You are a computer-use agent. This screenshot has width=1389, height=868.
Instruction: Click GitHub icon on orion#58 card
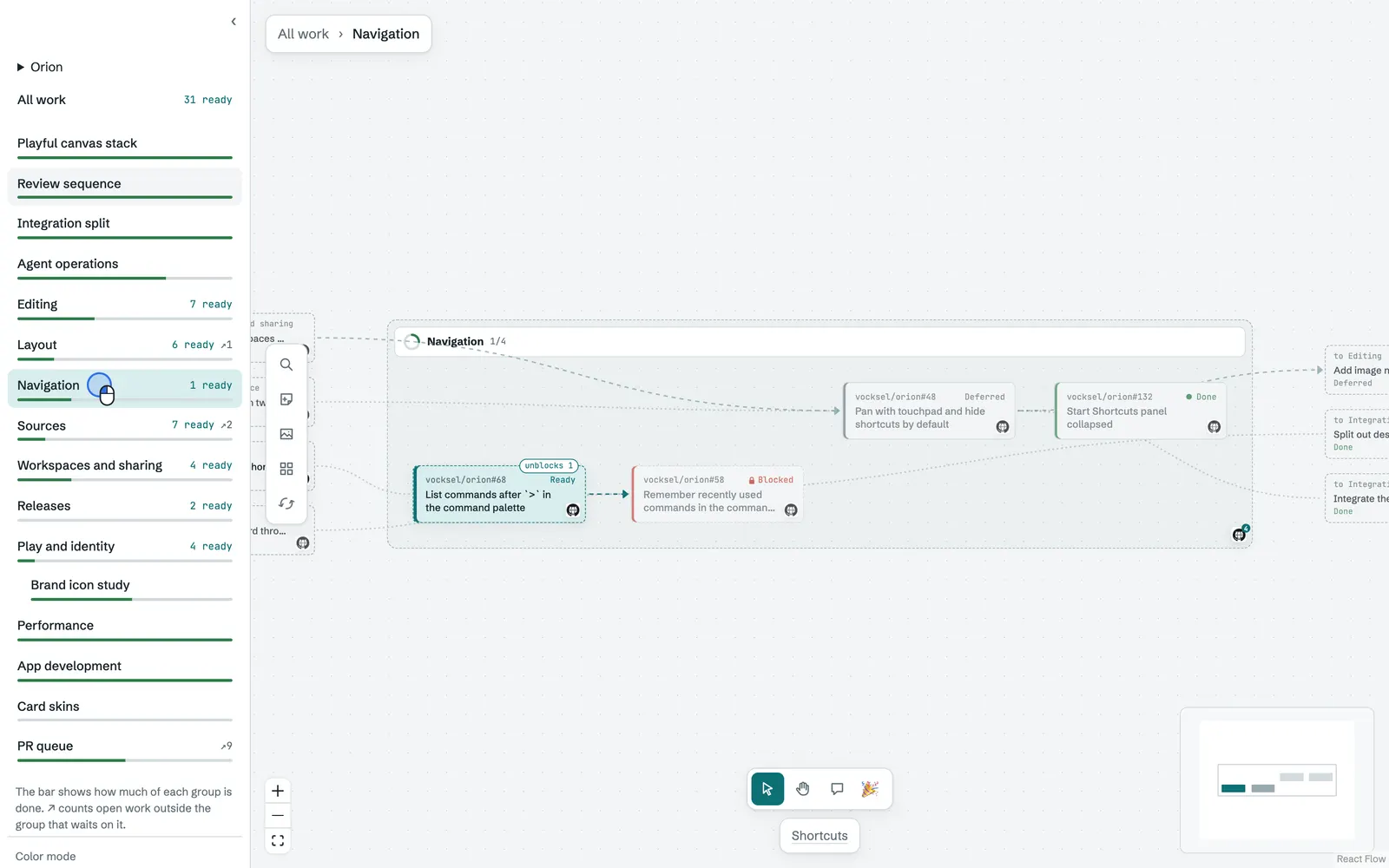[791, 510]
